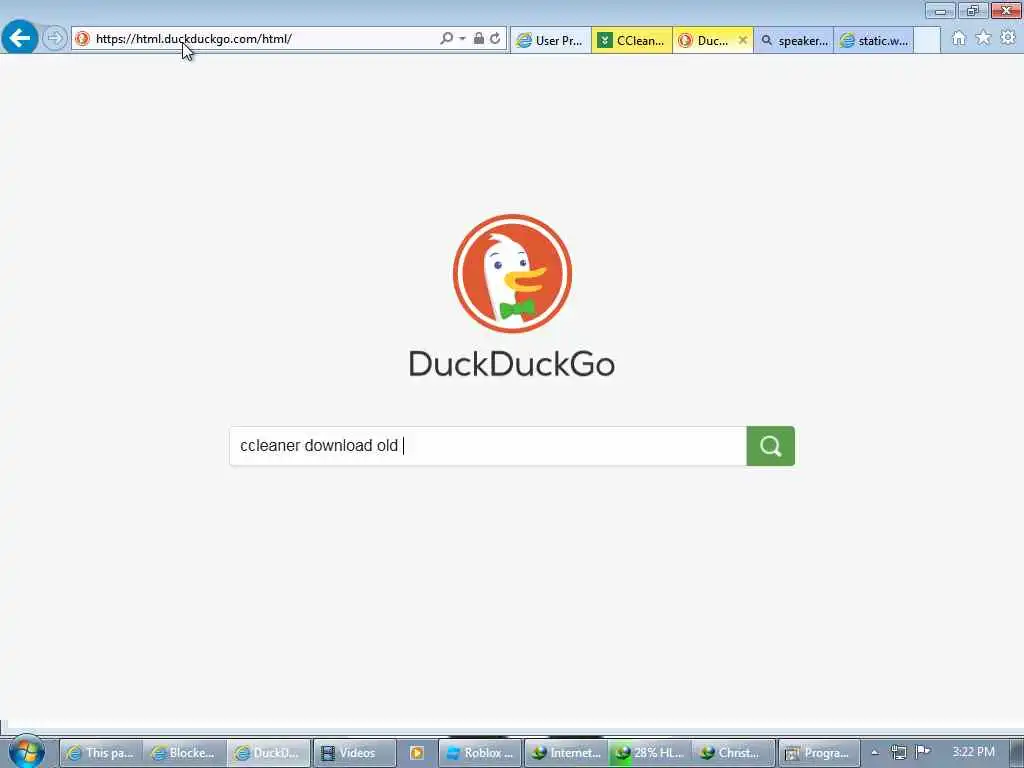This screenshot has height=768, width=1024.
Task: Open the 28% HL... download progress taskbar button
Action: click(650, 753)
